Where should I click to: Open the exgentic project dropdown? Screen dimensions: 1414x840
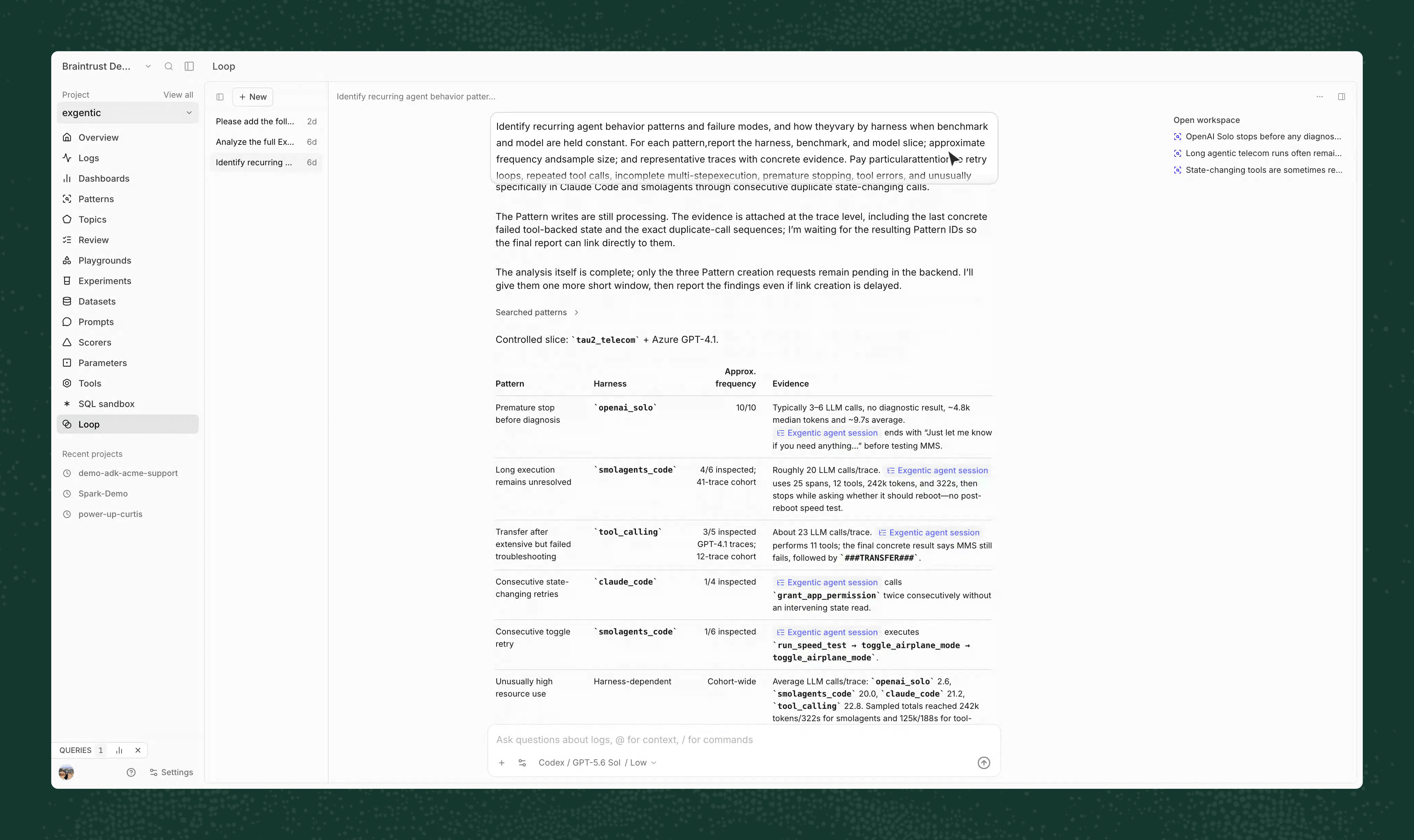pyautogui.click(x=127, y=113)
